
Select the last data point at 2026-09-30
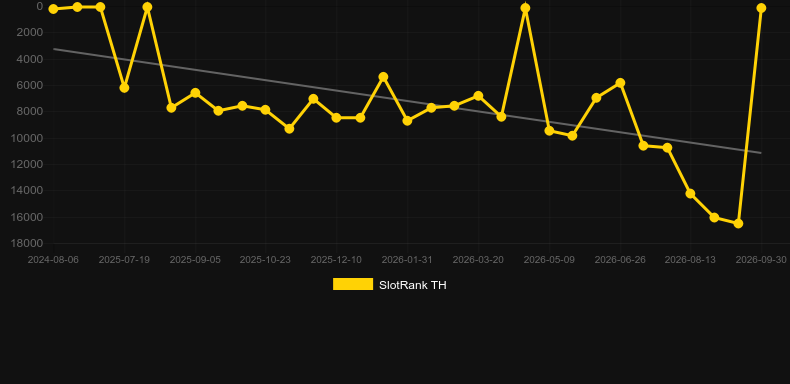761,8
